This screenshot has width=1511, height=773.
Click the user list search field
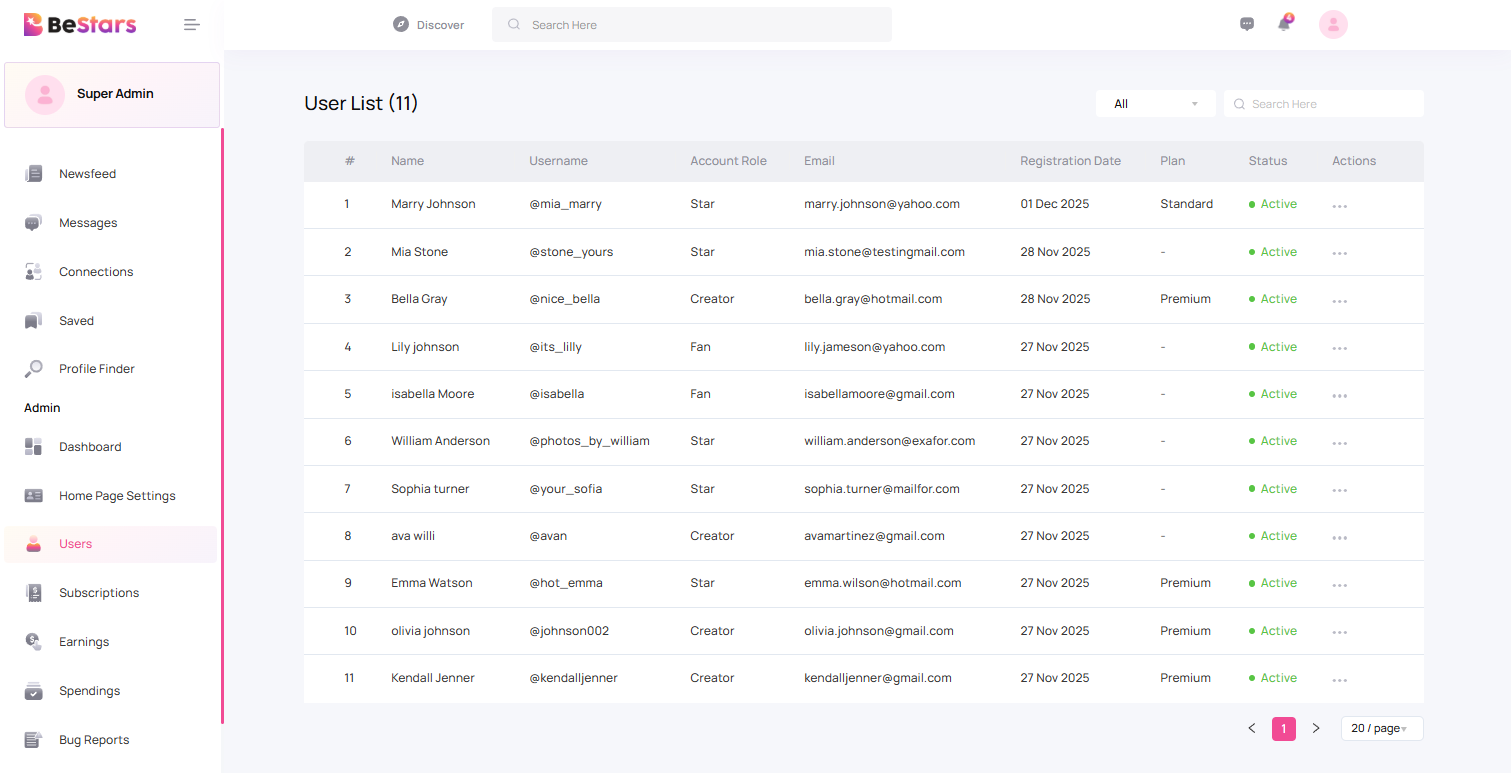(1323, 103)
